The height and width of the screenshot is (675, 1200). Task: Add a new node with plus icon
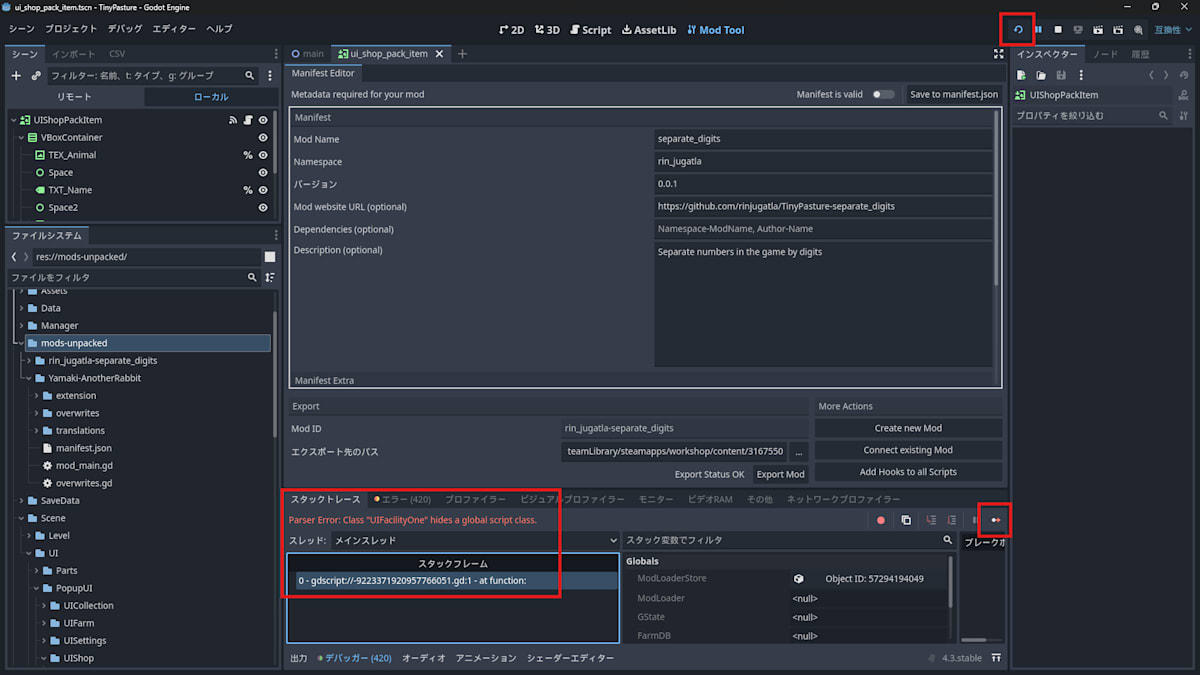16,75
